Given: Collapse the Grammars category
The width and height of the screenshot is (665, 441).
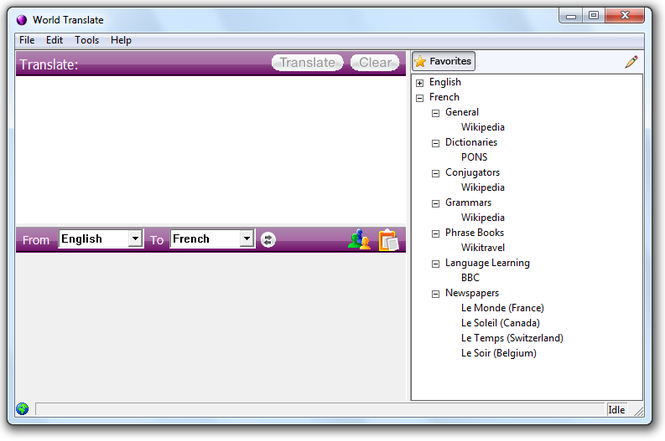Looking at the screenshot, I should (x=436, y=204).
